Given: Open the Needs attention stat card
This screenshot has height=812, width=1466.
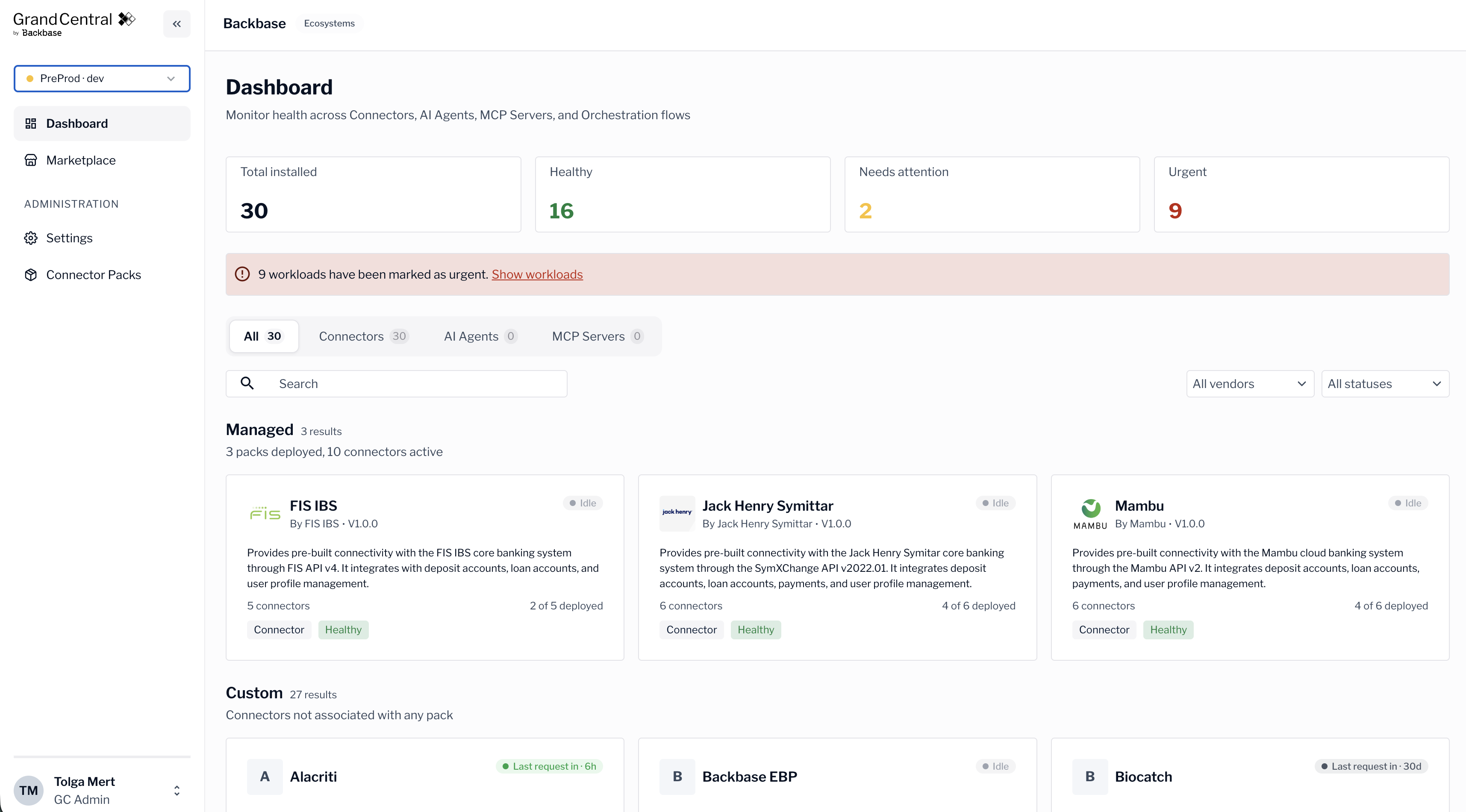Looking at the screenshot, I should click(992, 194).
